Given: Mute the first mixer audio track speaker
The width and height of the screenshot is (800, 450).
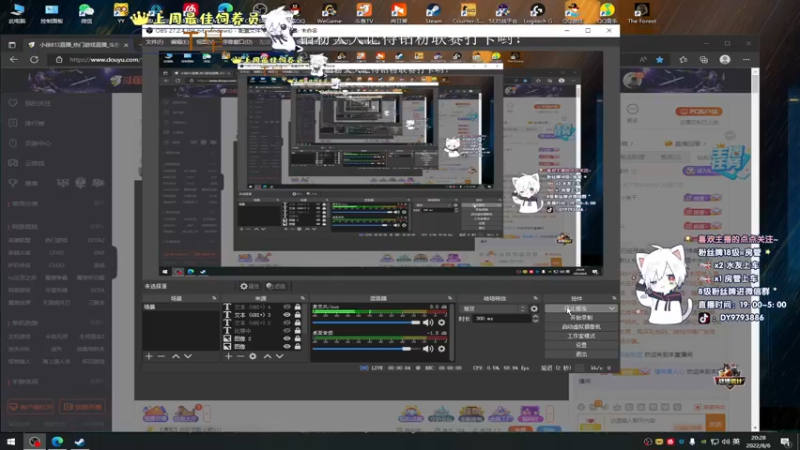Looking at the screenshot, I should click(x=428, y=322).
